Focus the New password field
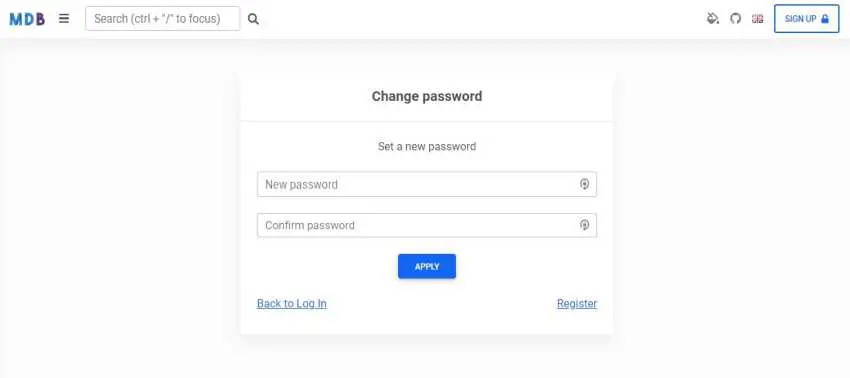Viewport: 850px width, 378px height. coord(427,184)
